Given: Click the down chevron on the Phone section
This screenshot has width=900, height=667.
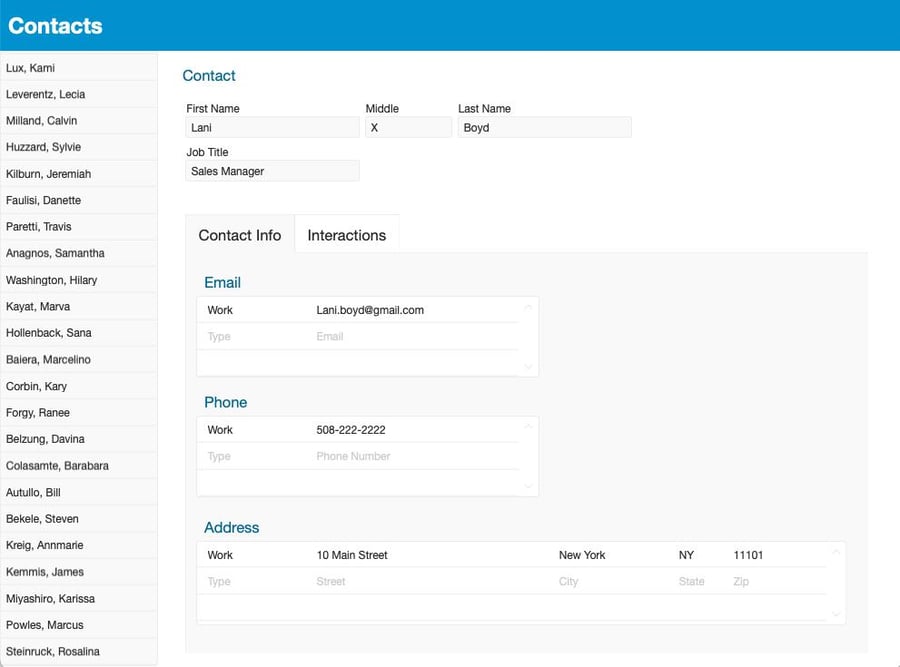Looking at the screenshot, I should (528, 488).
